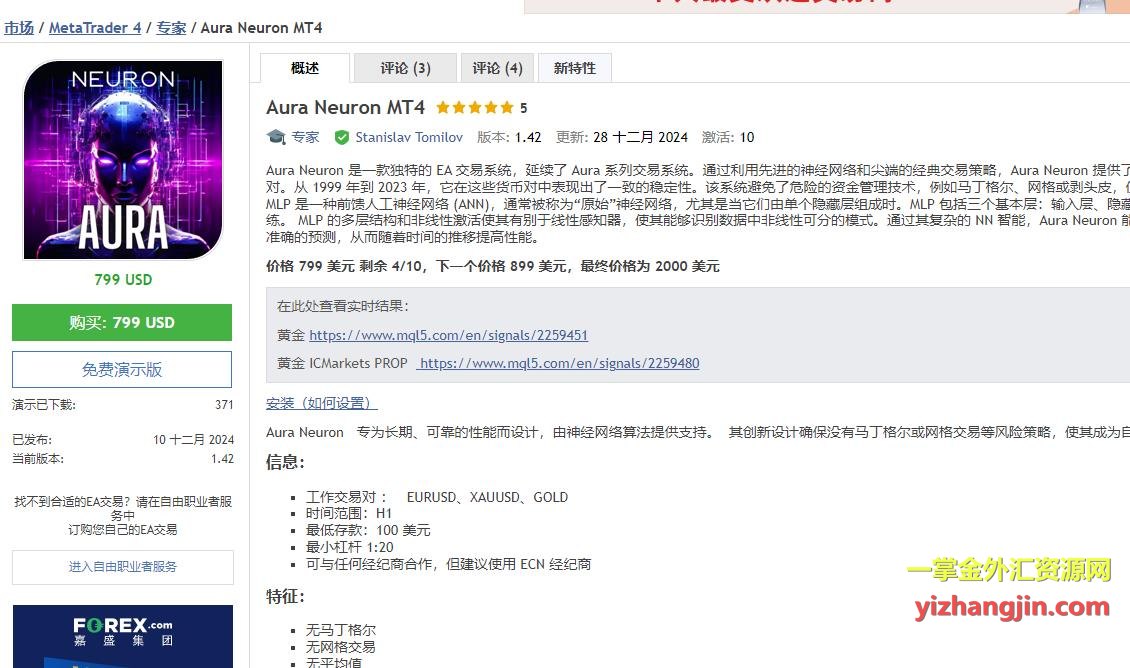Click the 找不到合适的EA交易 freelance prompt text
The image size is (1130, 668).
(123, 515)
